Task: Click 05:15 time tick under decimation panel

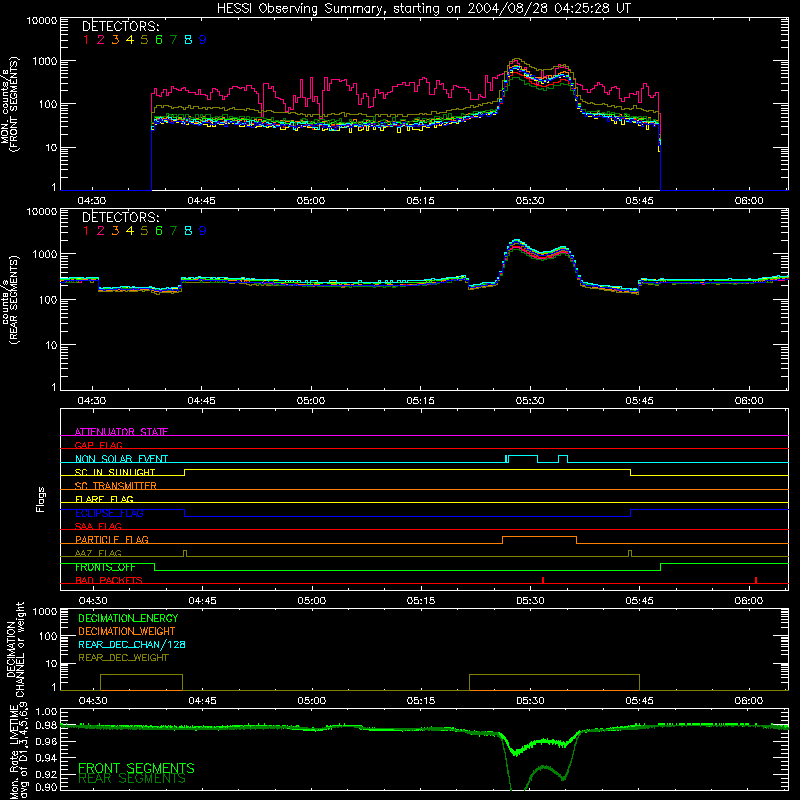Action: [x=421, y=701]
